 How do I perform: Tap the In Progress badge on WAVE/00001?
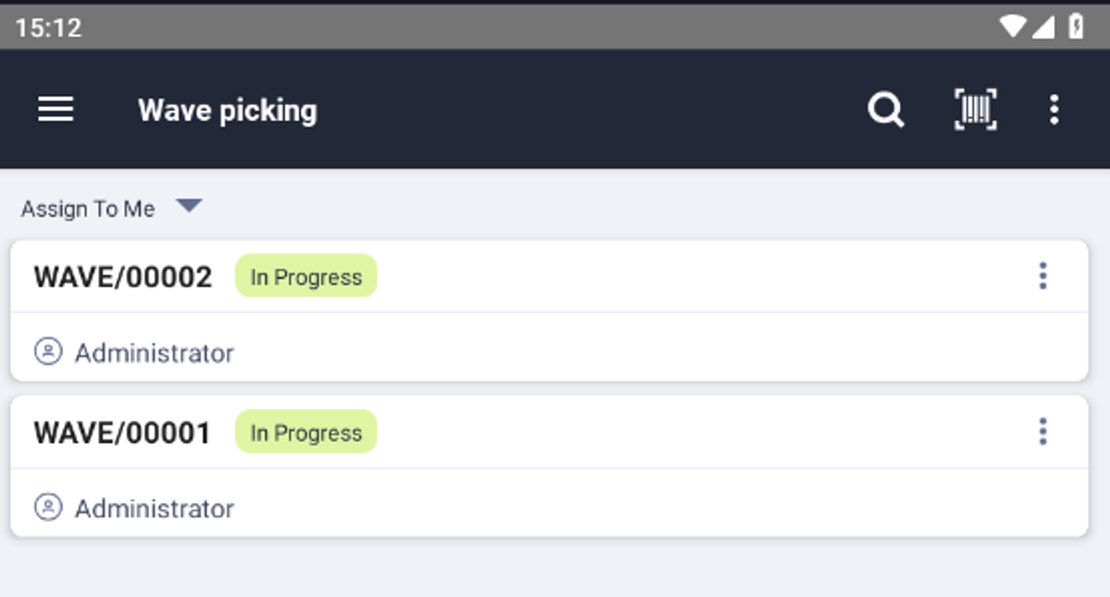[306, 432]
